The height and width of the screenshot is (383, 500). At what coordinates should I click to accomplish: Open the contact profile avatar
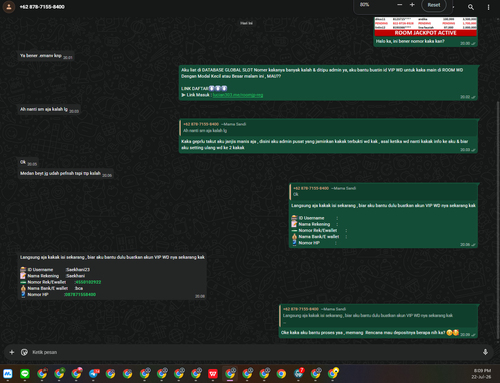(x=9, y=7)
